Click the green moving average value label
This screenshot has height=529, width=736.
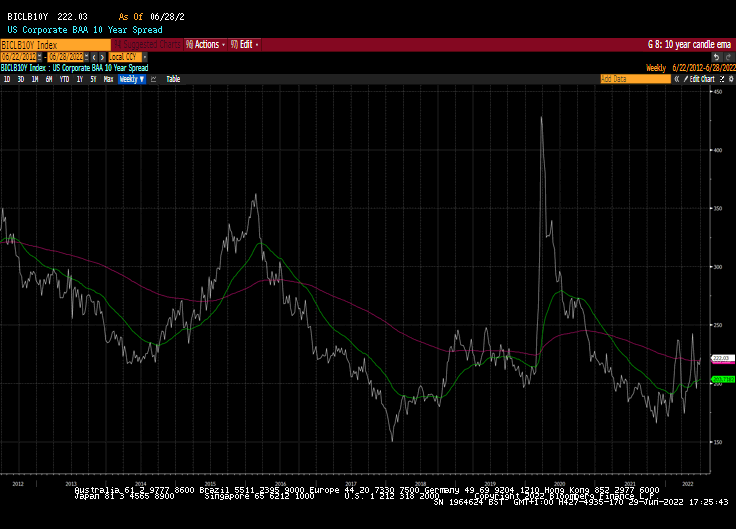click(x=723, y=379)
